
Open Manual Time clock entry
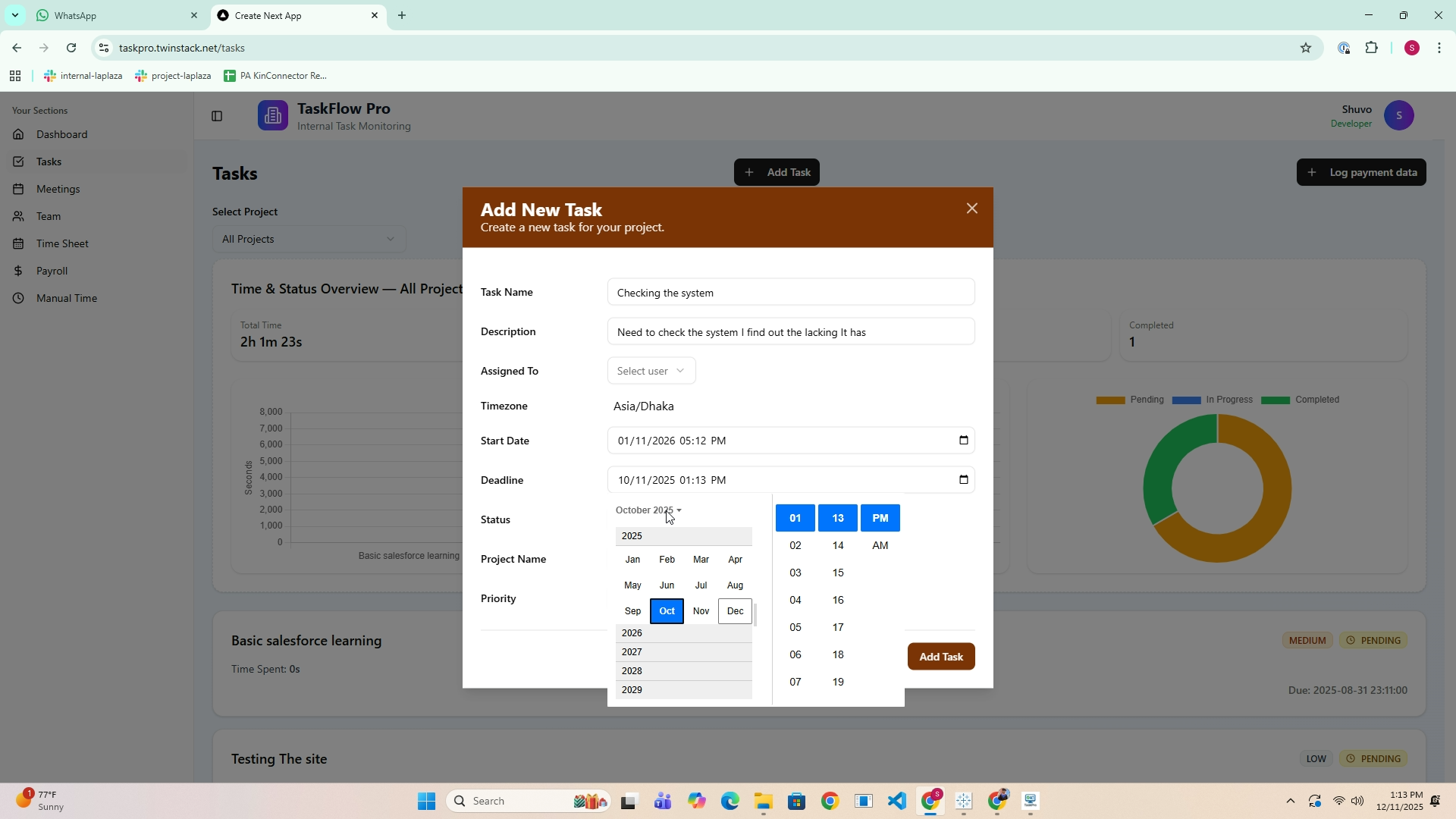tap(66, 298)
